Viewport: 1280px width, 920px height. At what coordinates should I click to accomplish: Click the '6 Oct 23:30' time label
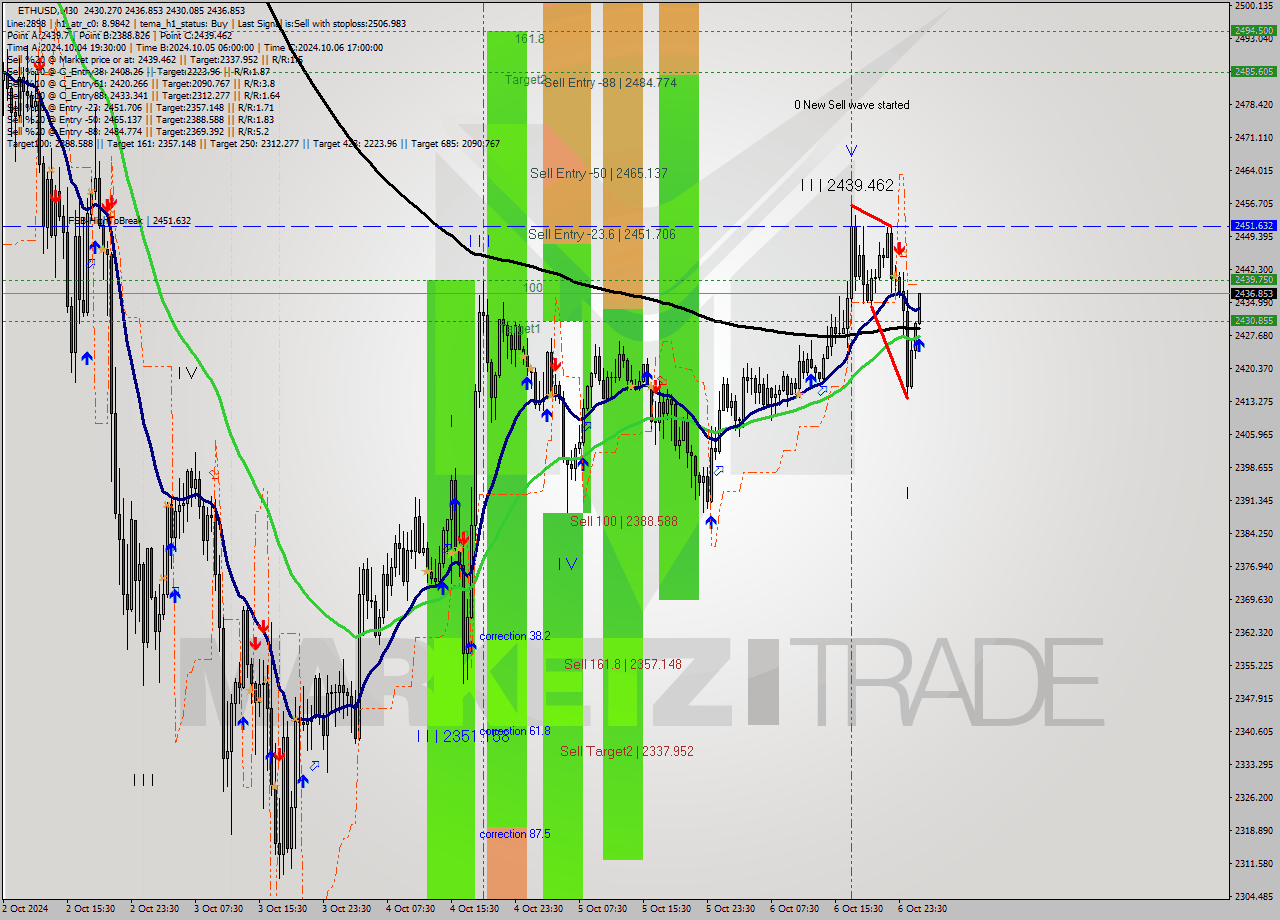tap(923, 909)
